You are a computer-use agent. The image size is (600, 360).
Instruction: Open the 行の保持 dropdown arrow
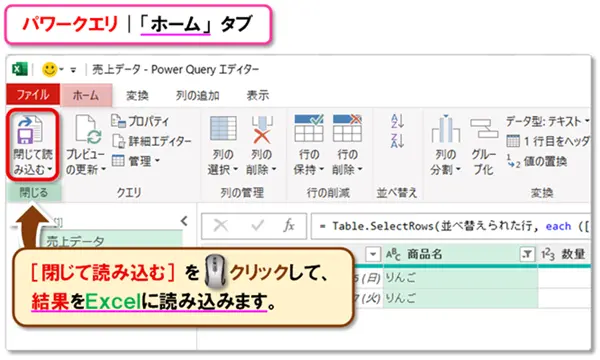click(321, 169)
